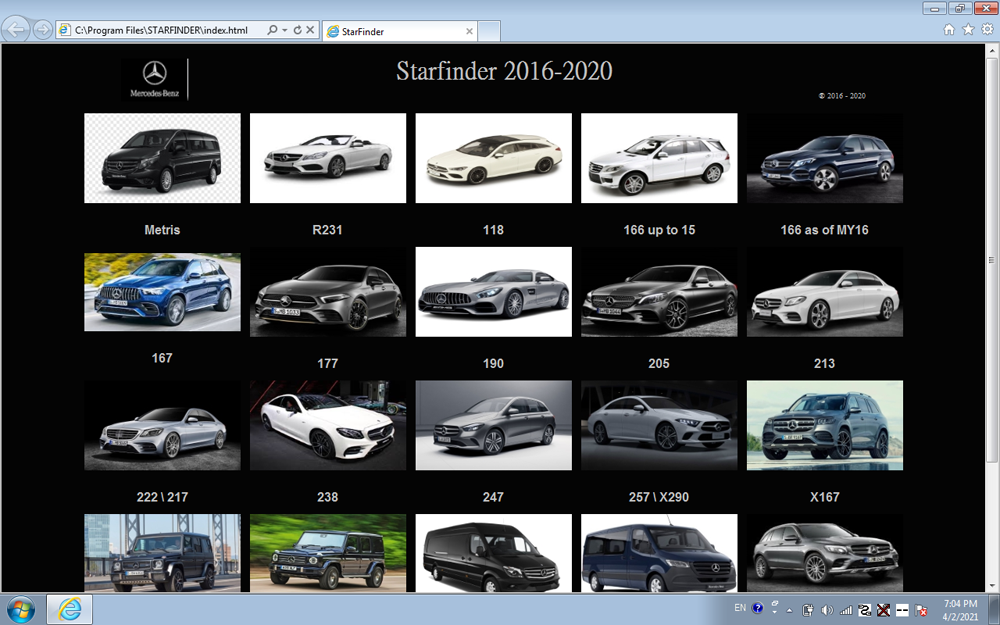The height and width of the screenshot is (625, 1000).
Task: Switch to the StarFinder tab
Action: [x=400, y=31]
